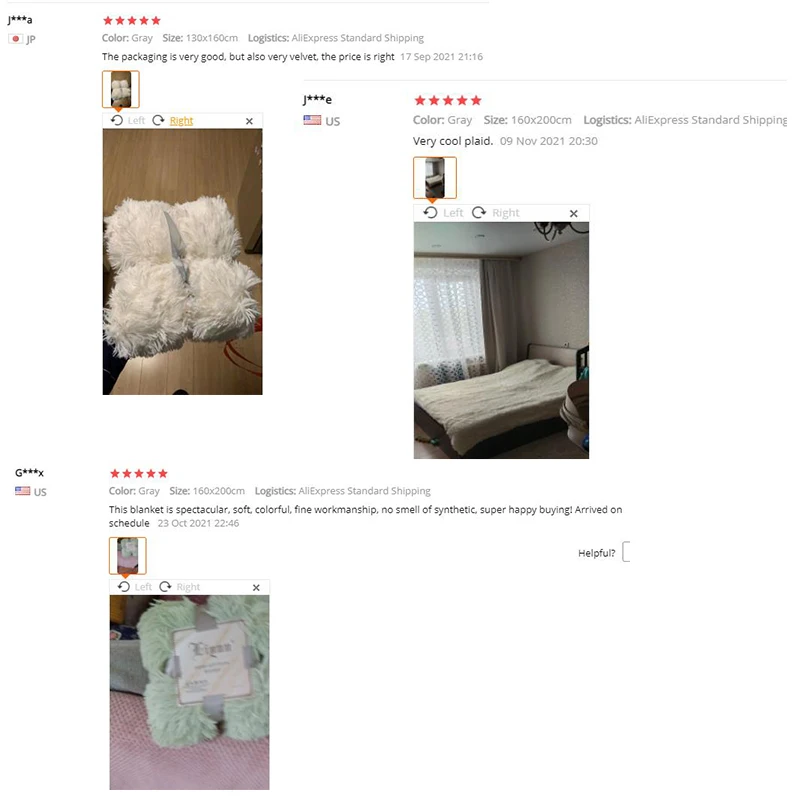
Task: Click the underlined Right rotate link
Action: [181, 120]
